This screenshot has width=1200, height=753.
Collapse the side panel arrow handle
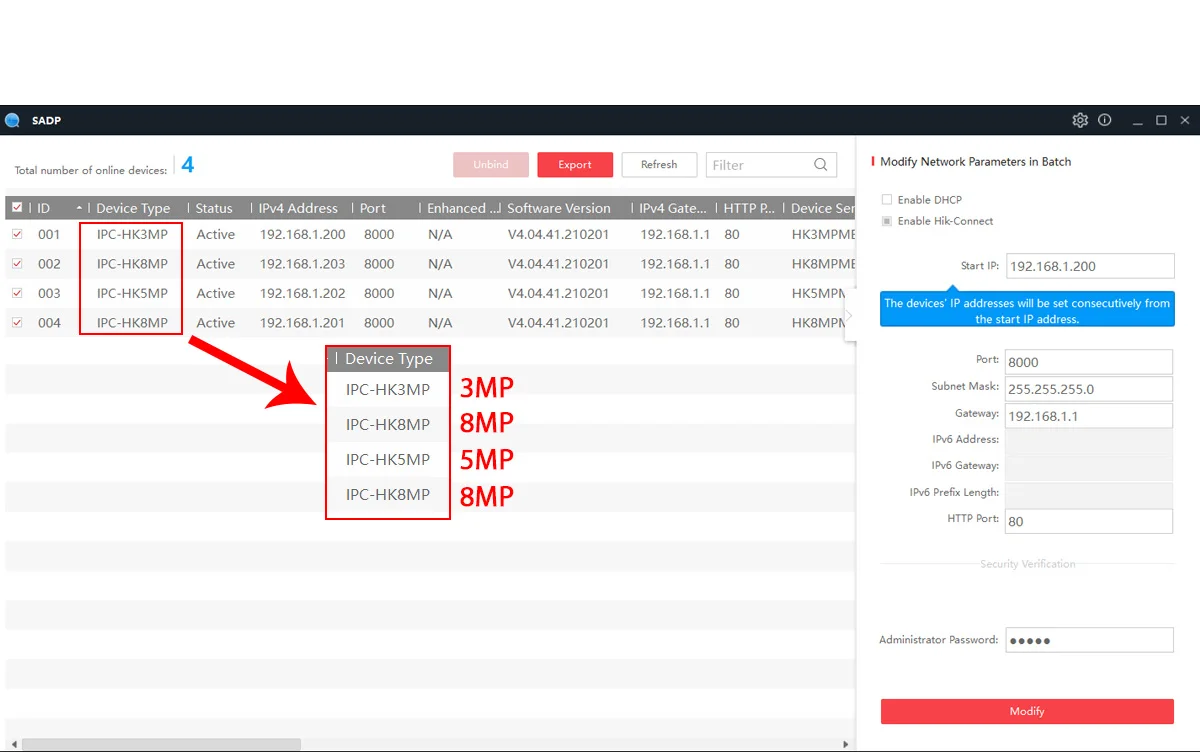[849, 316]
